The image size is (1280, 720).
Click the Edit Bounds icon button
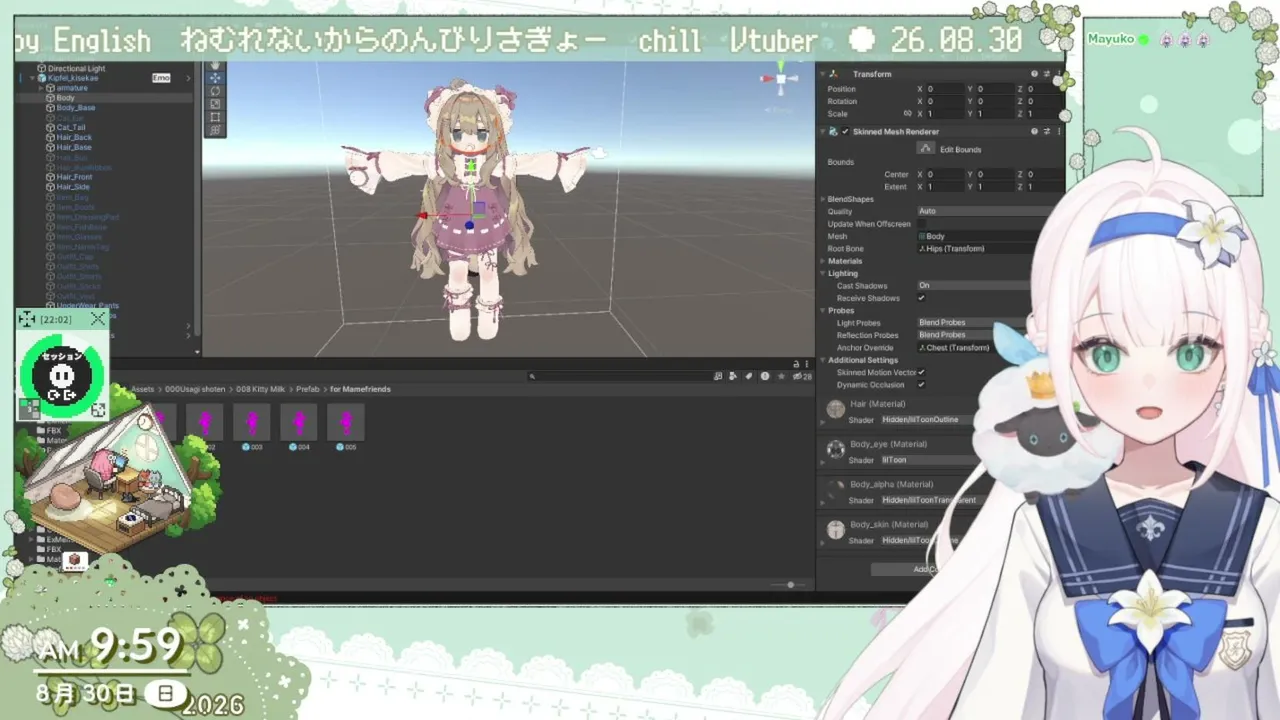926,149
